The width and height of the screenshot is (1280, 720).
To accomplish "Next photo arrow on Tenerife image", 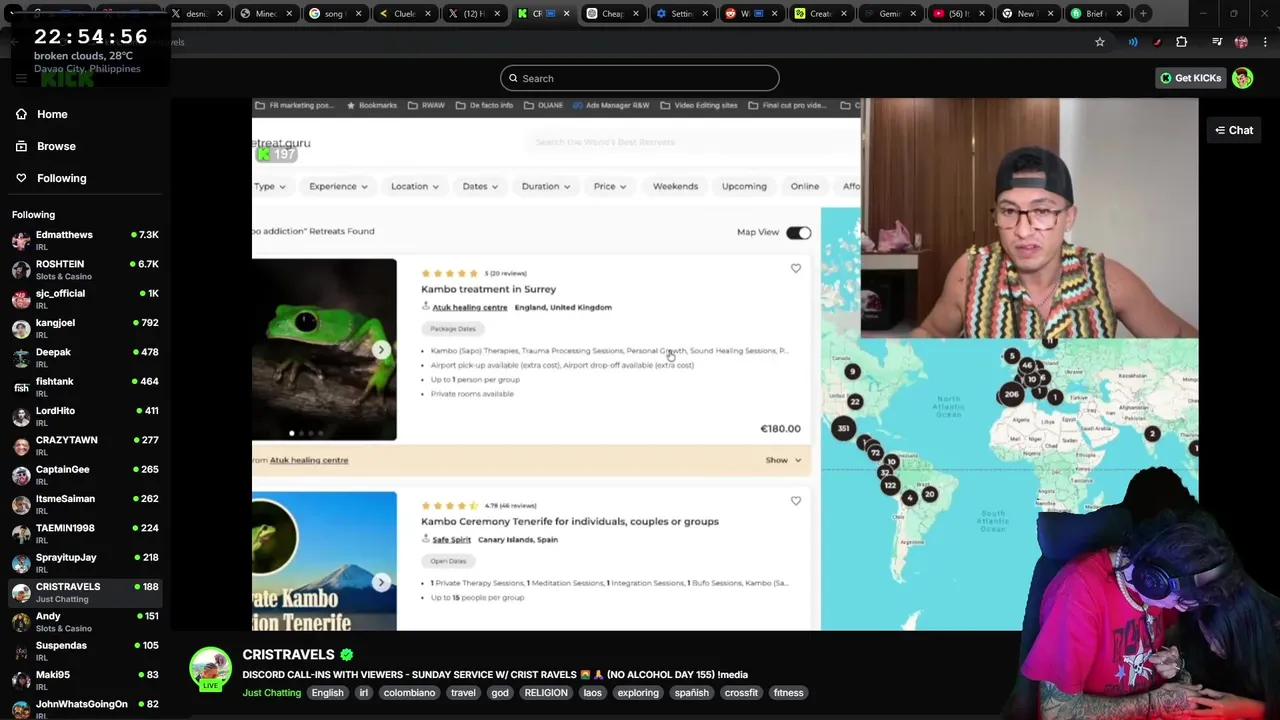I will point(381,582).
